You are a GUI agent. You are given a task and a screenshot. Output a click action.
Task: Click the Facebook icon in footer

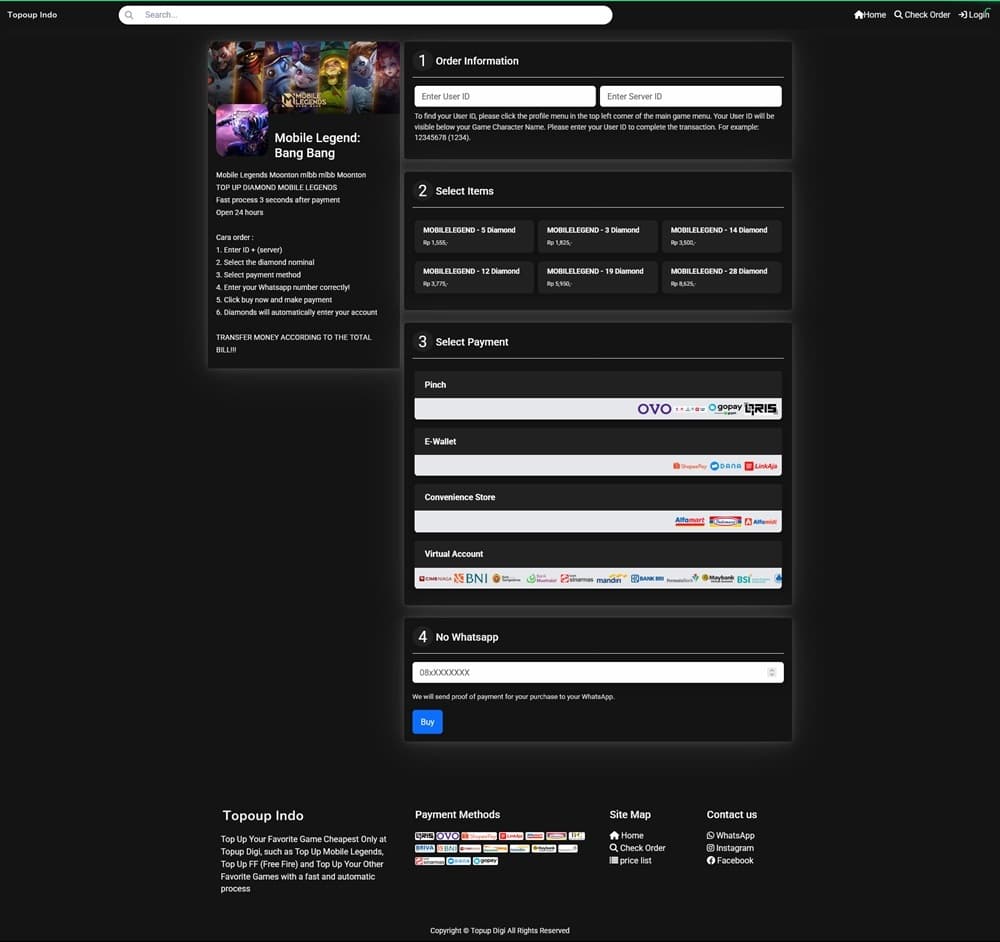[711, 861]
